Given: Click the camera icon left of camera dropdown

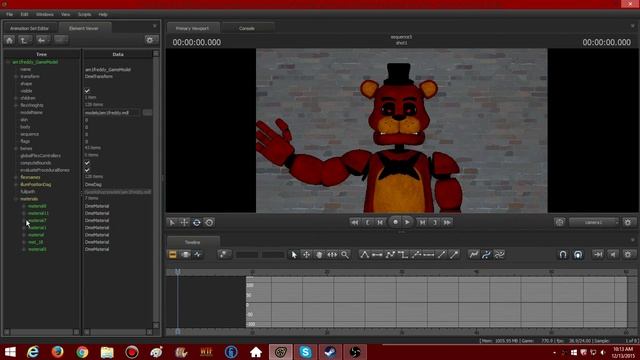Looking at the screenshot, I should point(560,222).
